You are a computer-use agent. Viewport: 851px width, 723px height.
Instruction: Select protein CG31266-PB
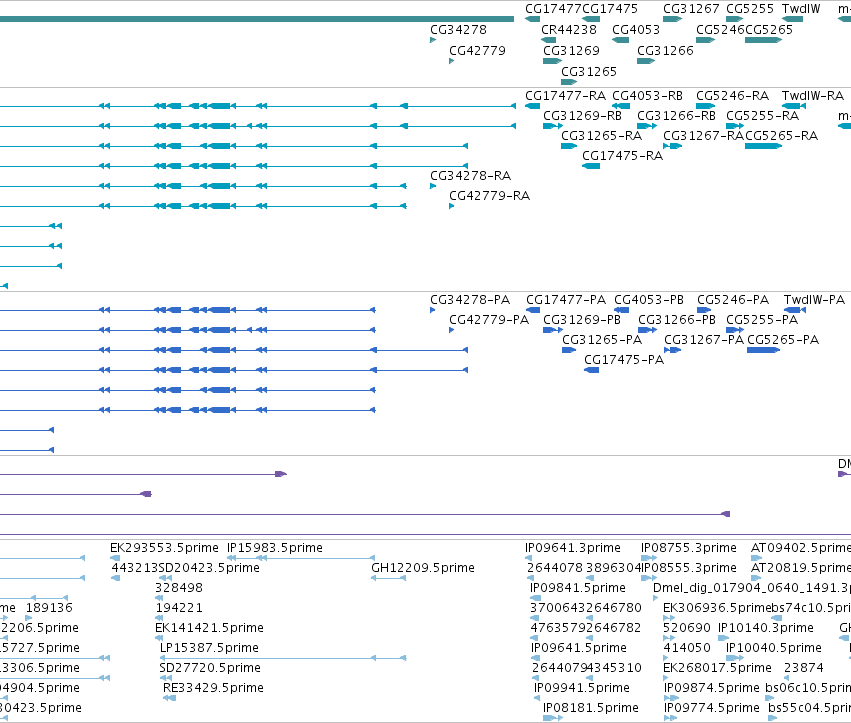[x=677, y=320]
